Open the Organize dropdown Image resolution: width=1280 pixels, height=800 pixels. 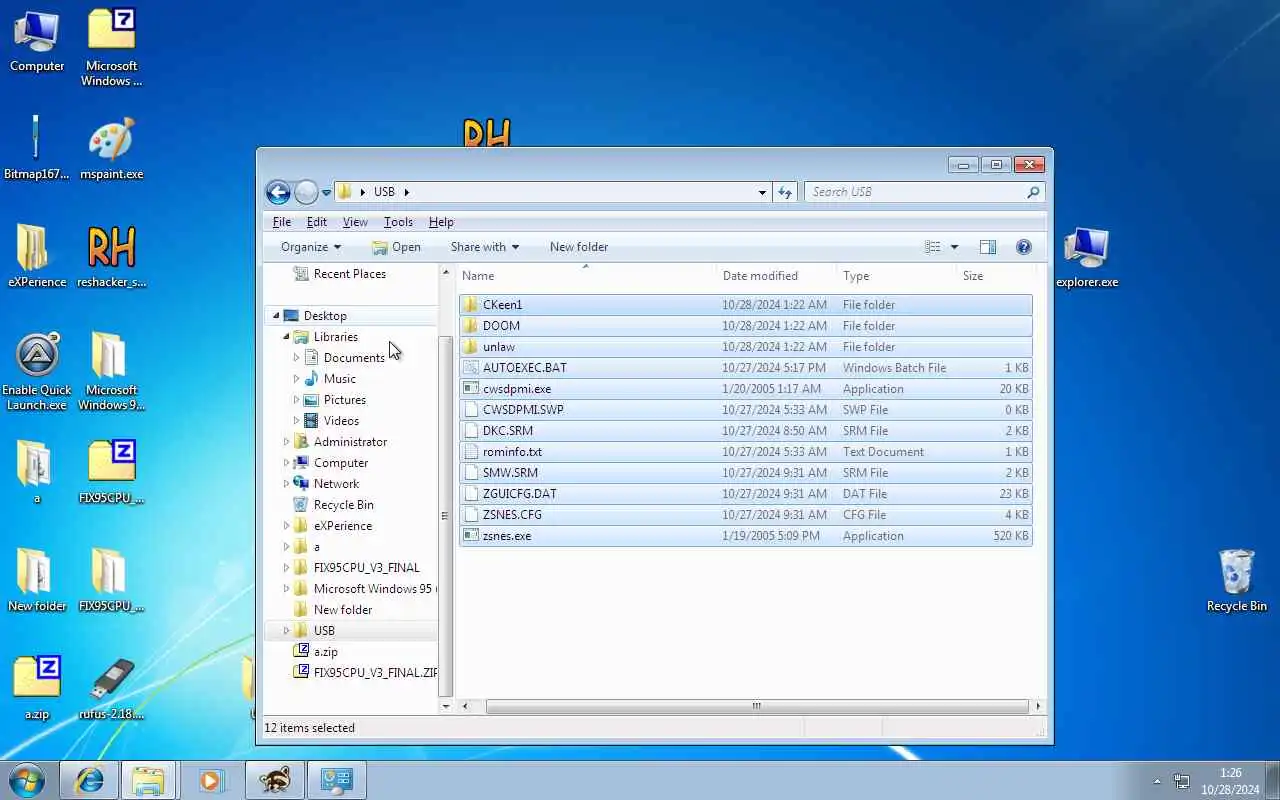(x=311, y=247)
